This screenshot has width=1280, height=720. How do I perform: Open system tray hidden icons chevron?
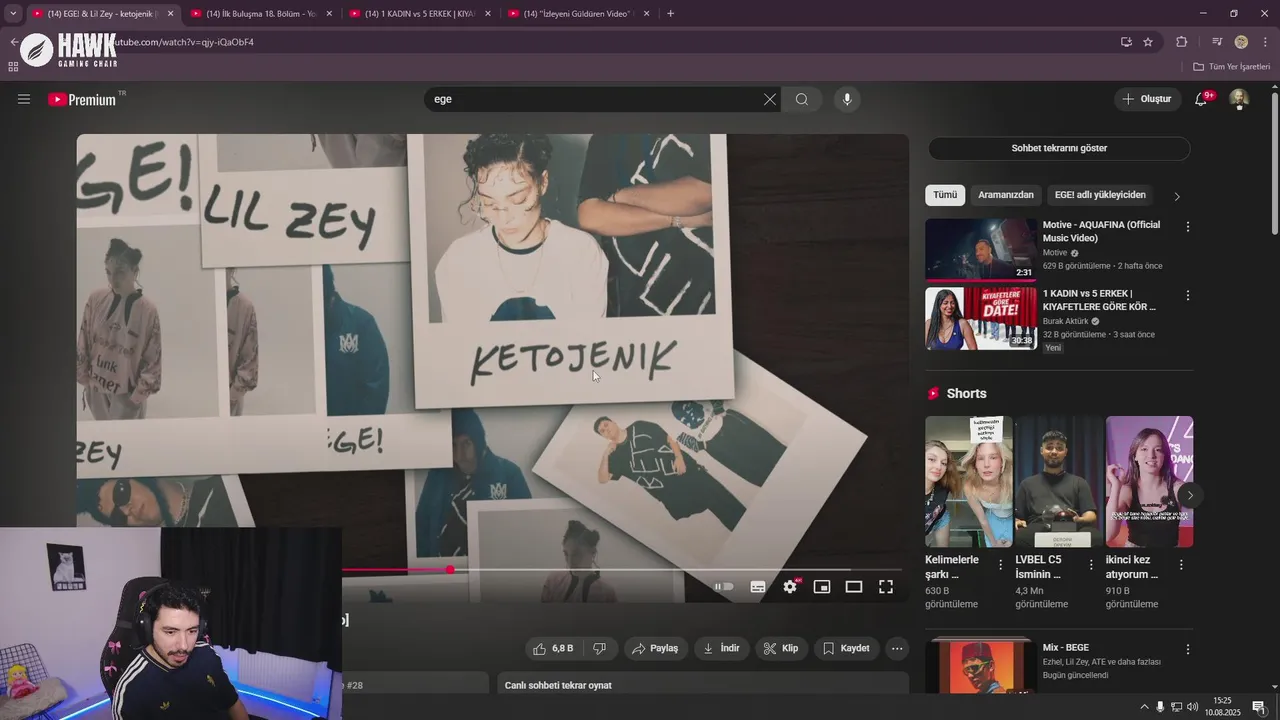[1144, 707]
